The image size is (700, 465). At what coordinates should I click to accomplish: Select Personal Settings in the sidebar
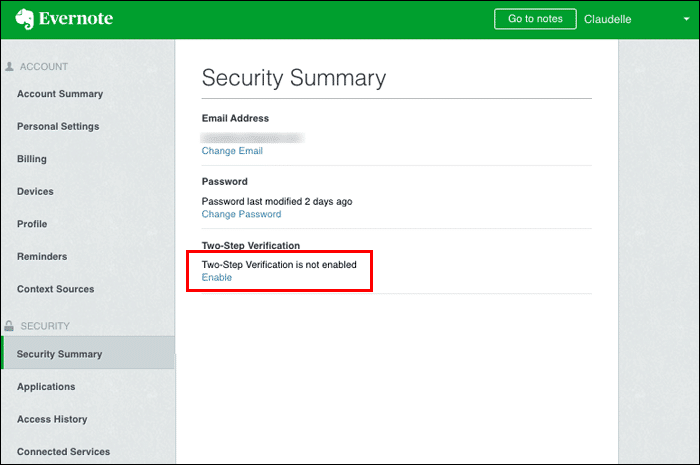(x=58, y=126)
